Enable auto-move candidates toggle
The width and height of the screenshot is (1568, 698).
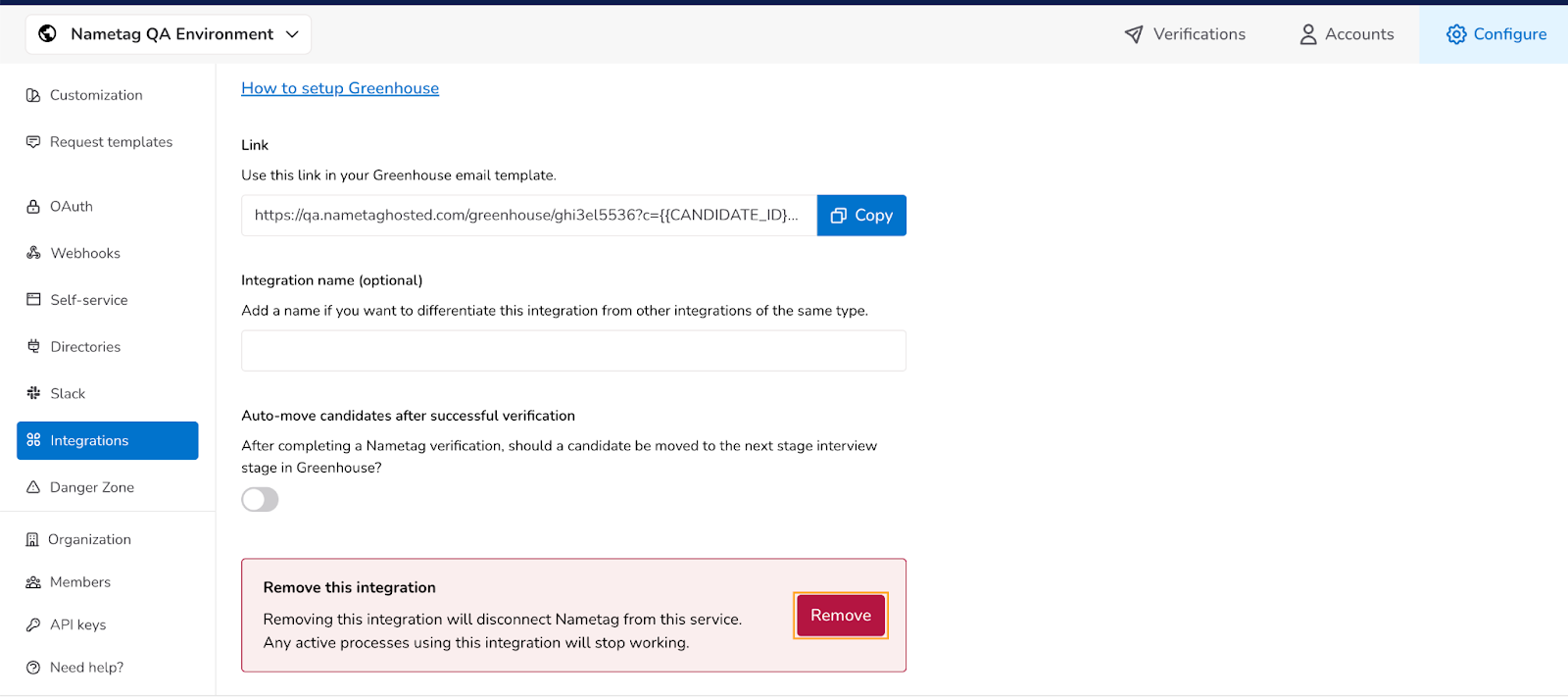(x=260, y=500)
